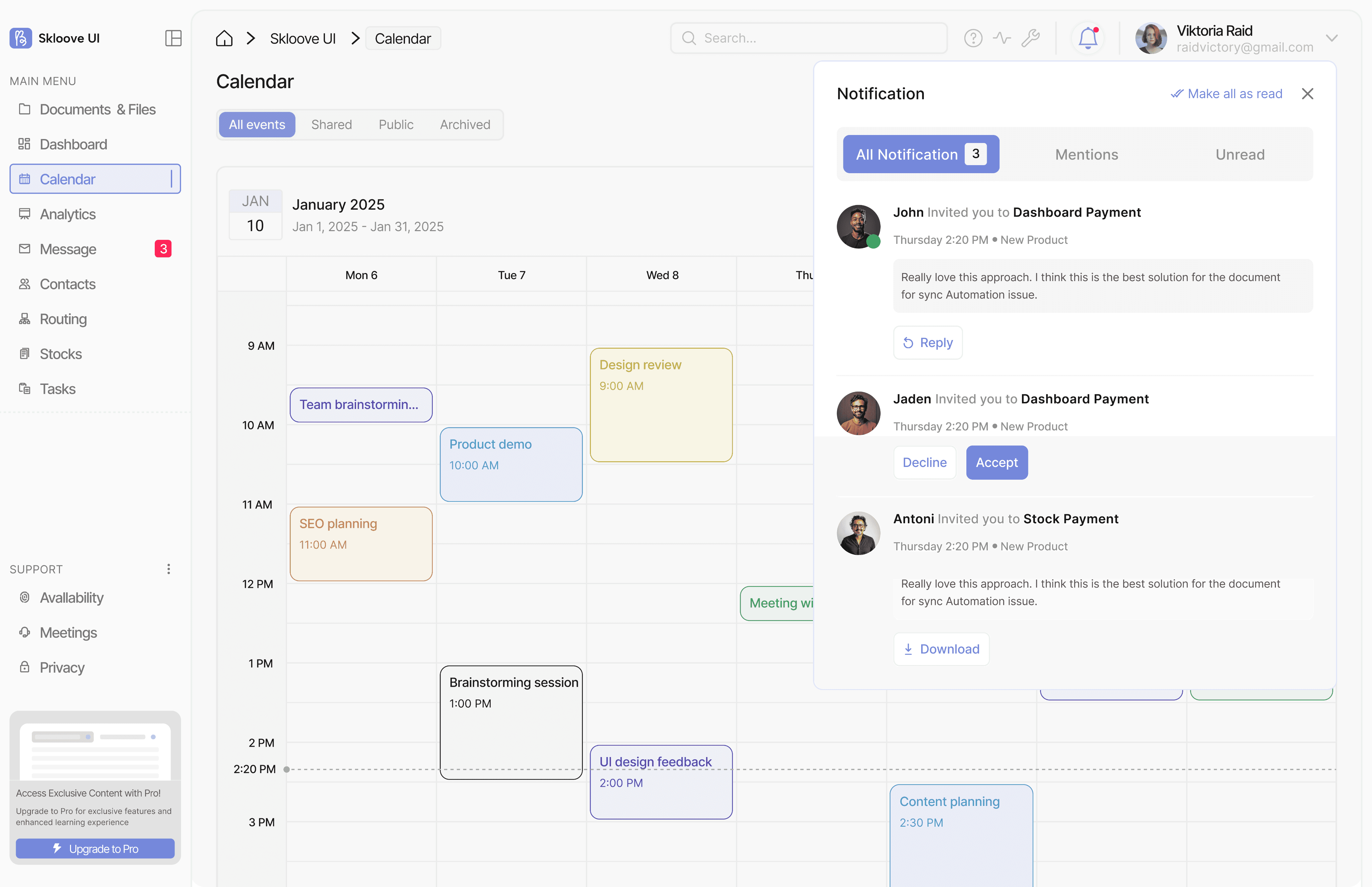This screenshot has width=1372, height=887.
Task: Open Stocks in main menu
Action: 61,354
